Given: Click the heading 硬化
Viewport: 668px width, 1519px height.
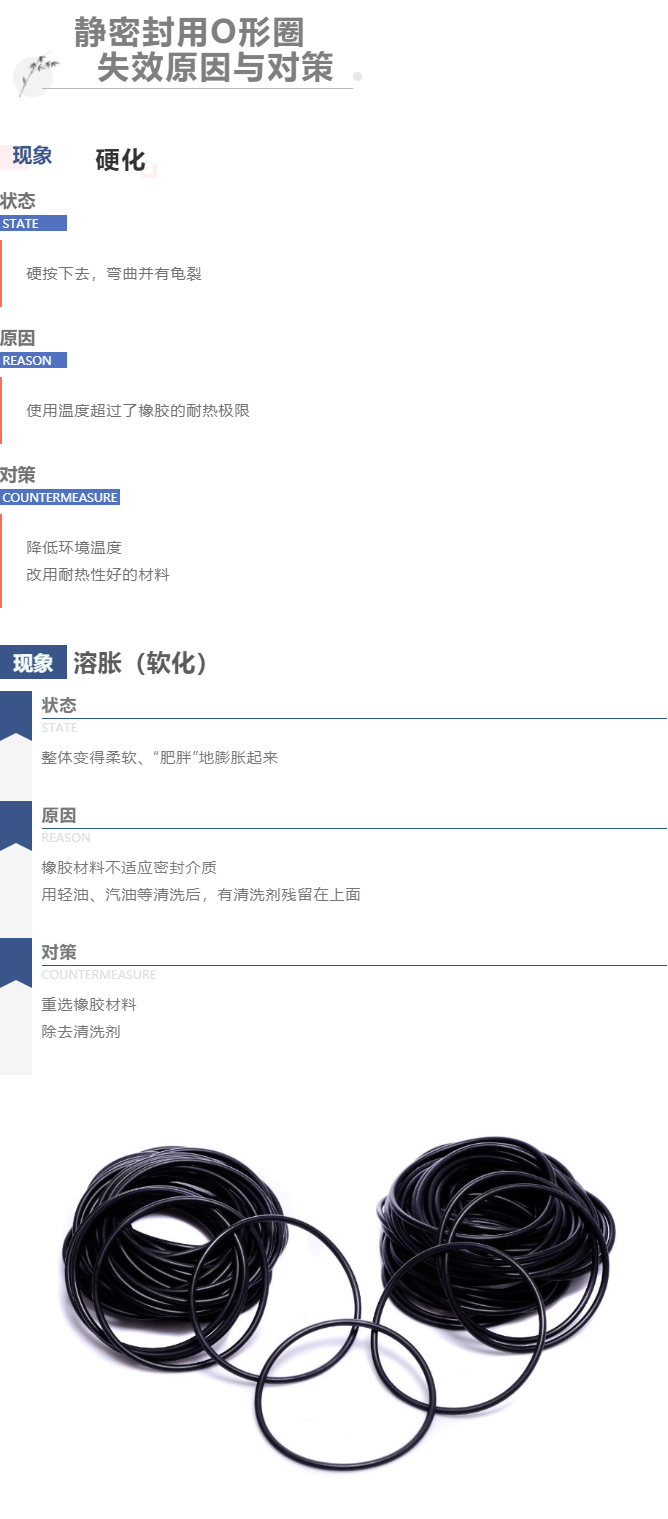Looking at the screenshot, I should point(120,160).
